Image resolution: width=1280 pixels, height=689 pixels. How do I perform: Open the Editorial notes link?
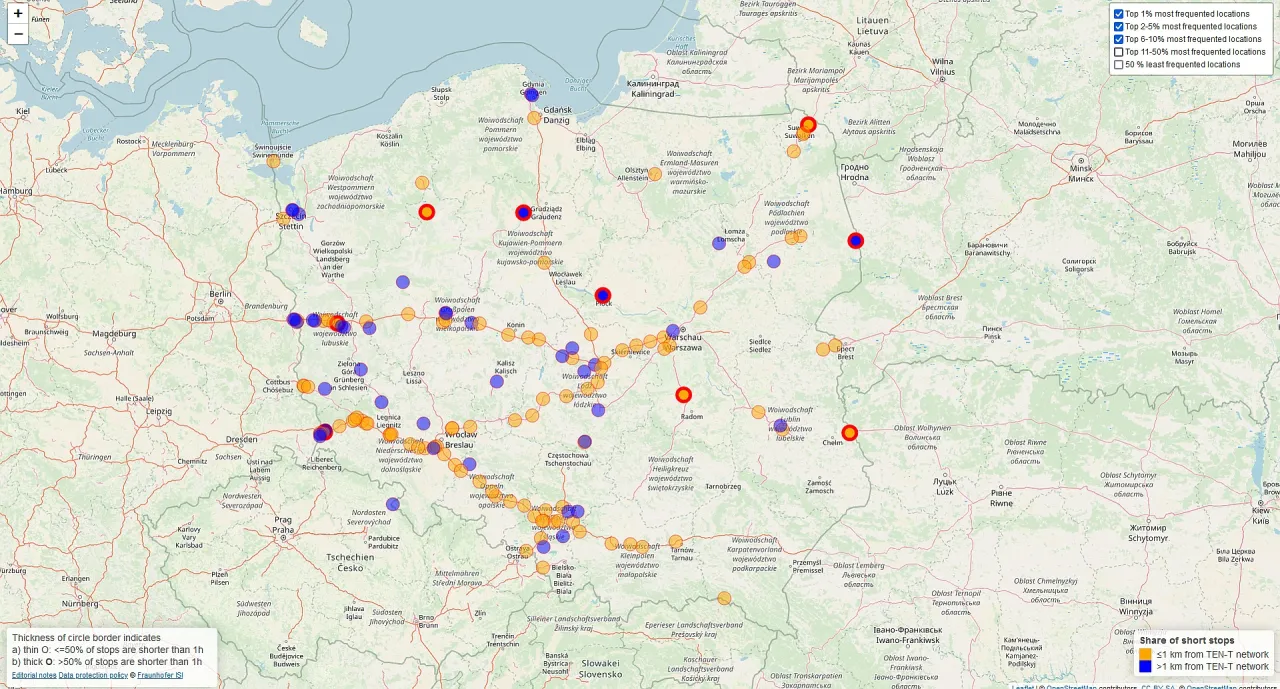point(32,675)
